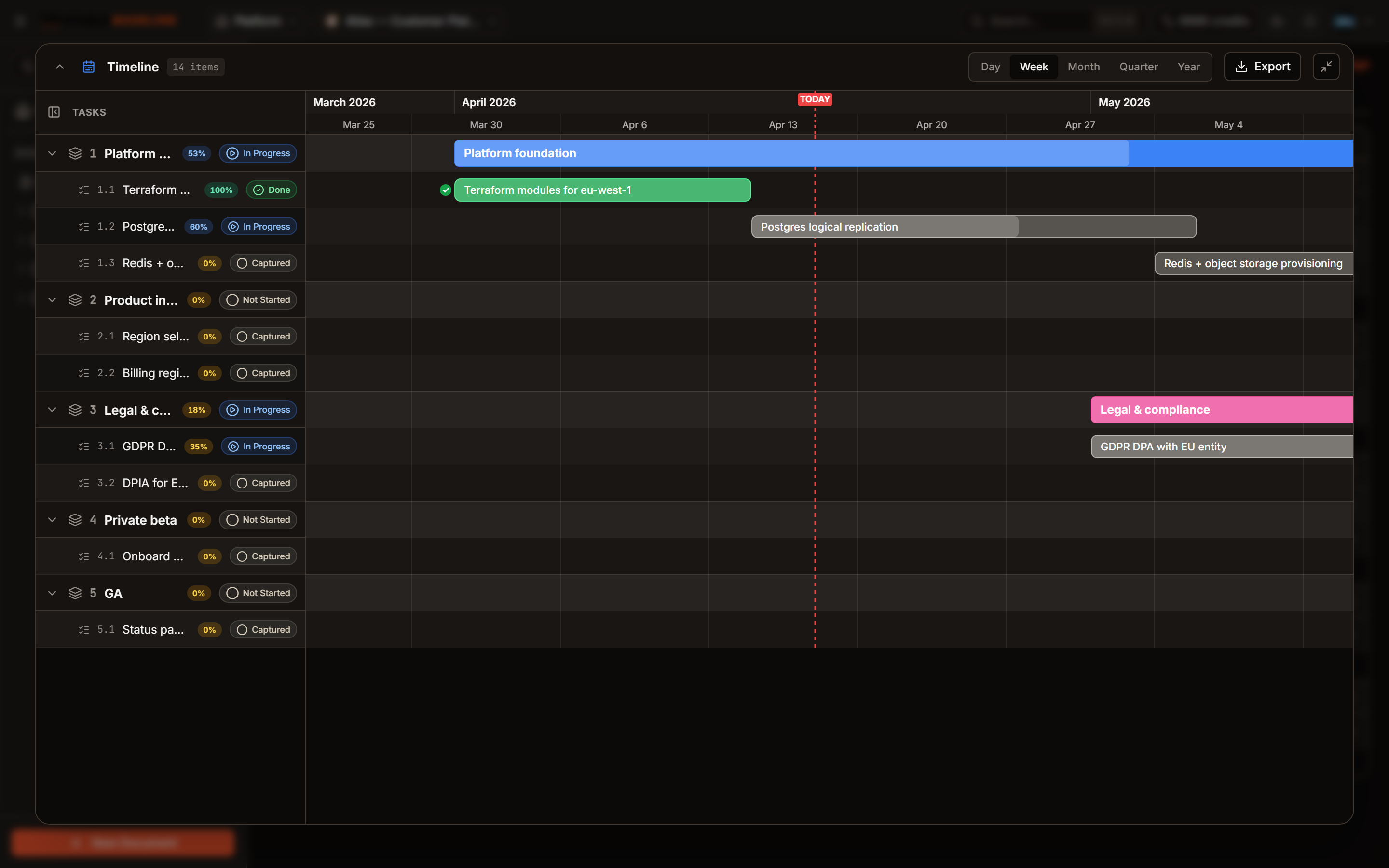Click the checklist icon for task 2.1 Region sel...
This screenshot has height=868, width=1389.
pos(84,337)
